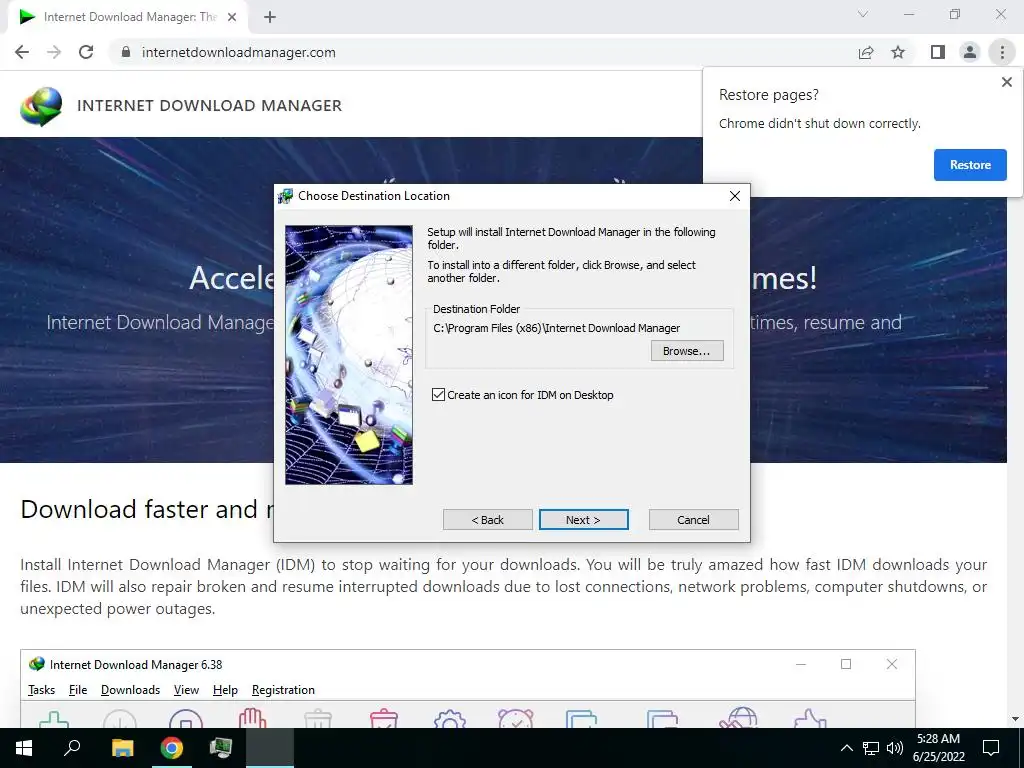Open the network status tray icon
This screenshot has width=1024, height=768.
[871, 748]
